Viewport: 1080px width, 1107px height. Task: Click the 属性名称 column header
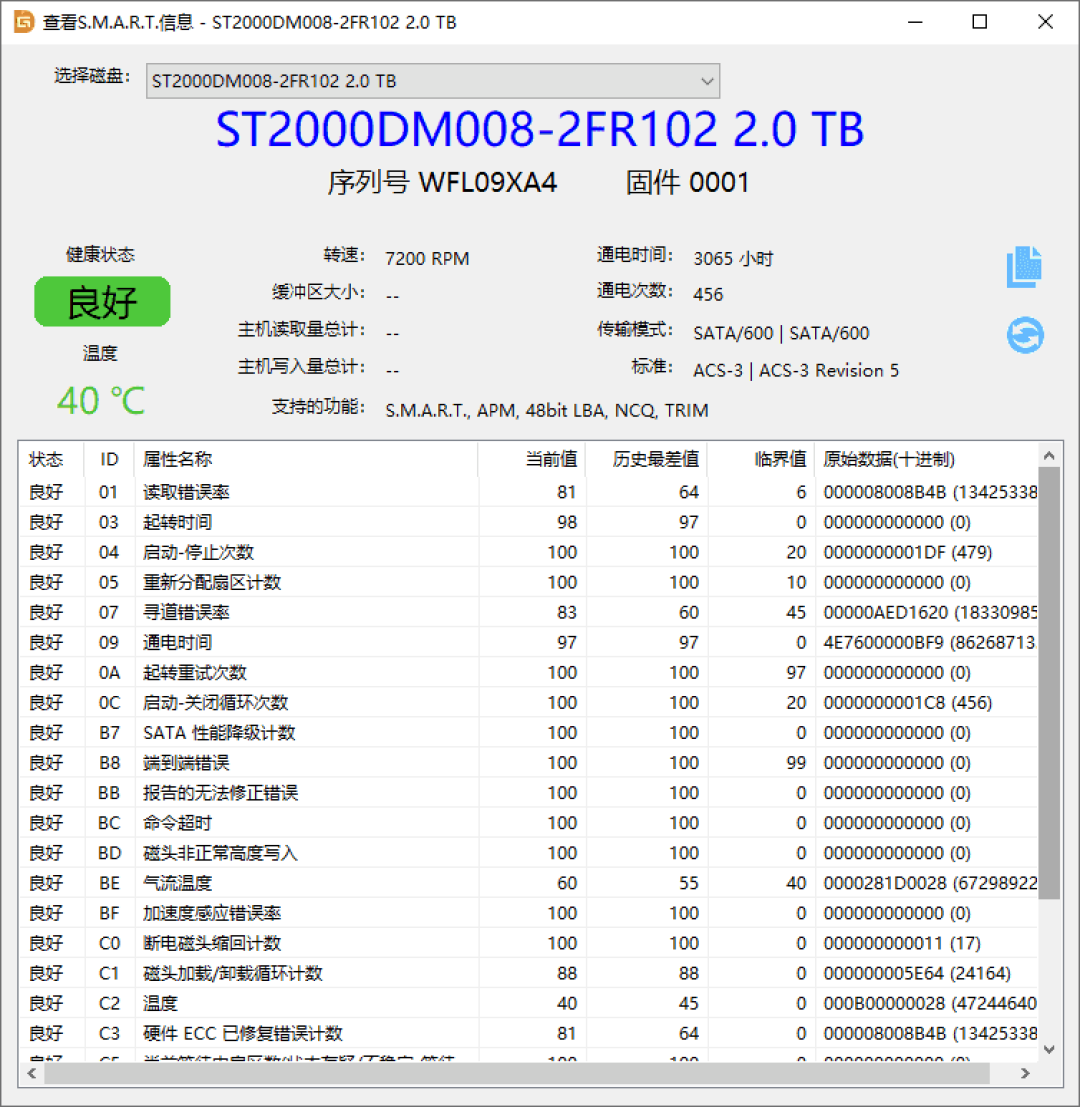306,460
